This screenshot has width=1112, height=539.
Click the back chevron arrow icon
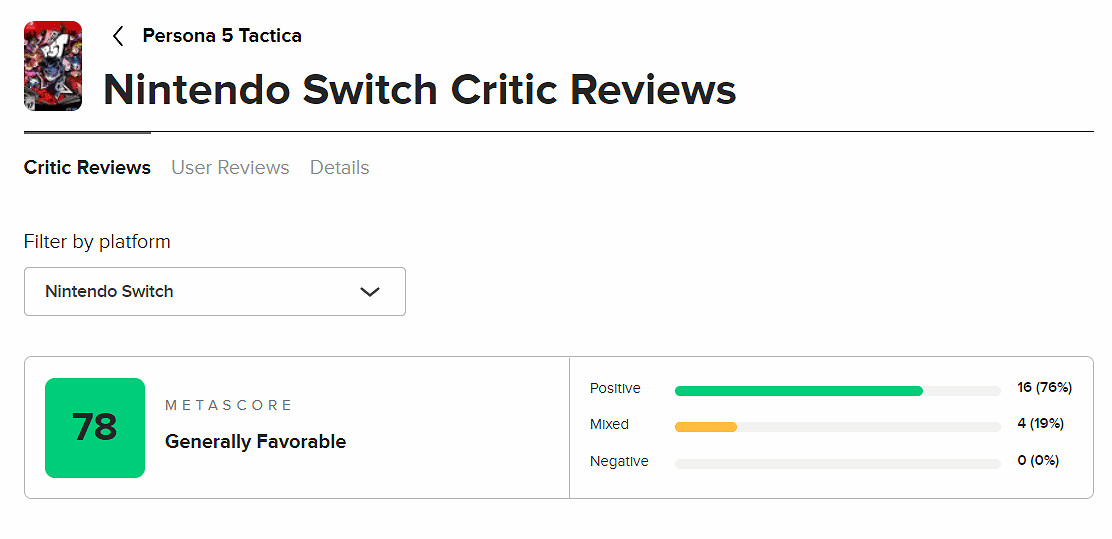118,36
